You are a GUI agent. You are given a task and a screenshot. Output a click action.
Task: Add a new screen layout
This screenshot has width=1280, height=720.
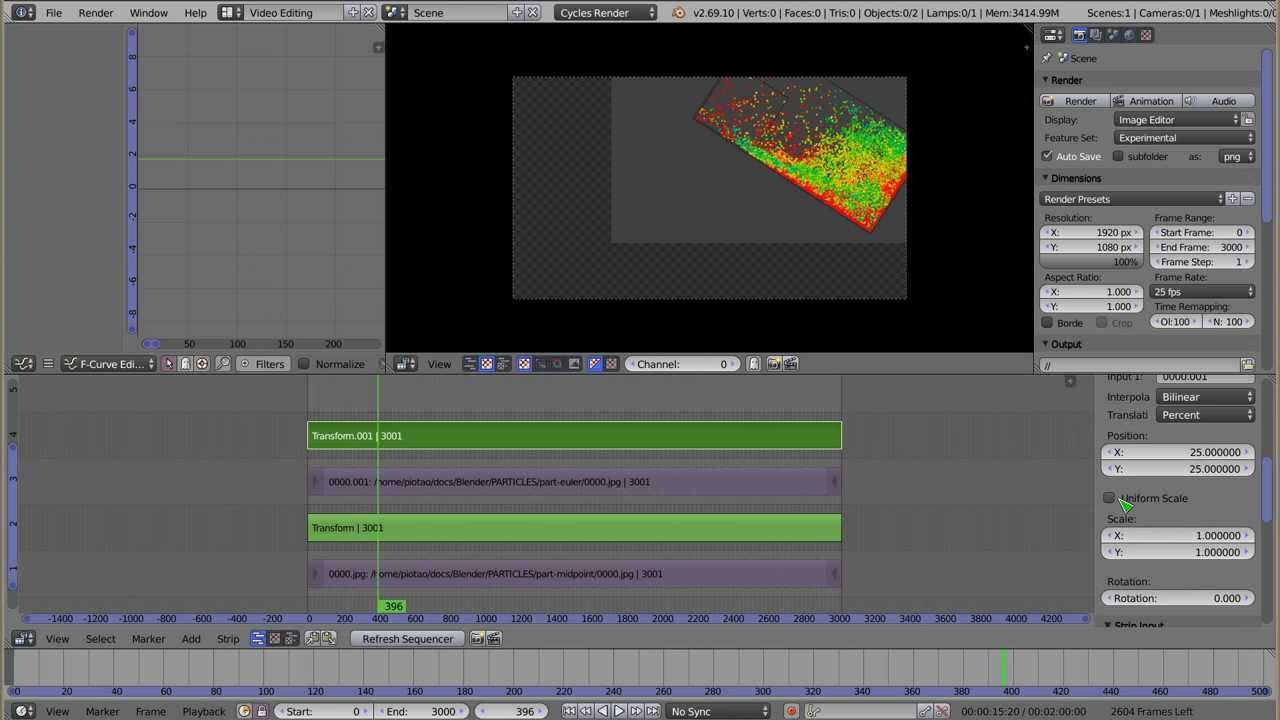click(353, 12)
